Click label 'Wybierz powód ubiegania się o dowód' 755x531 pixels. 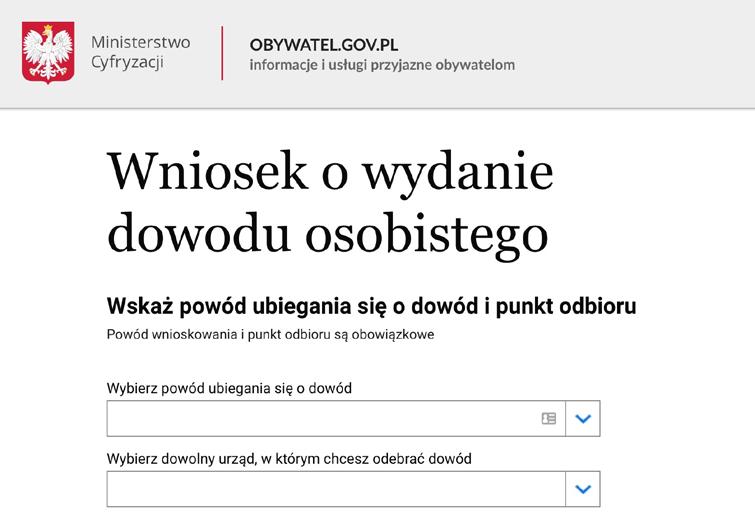click(x=229, y=388)
